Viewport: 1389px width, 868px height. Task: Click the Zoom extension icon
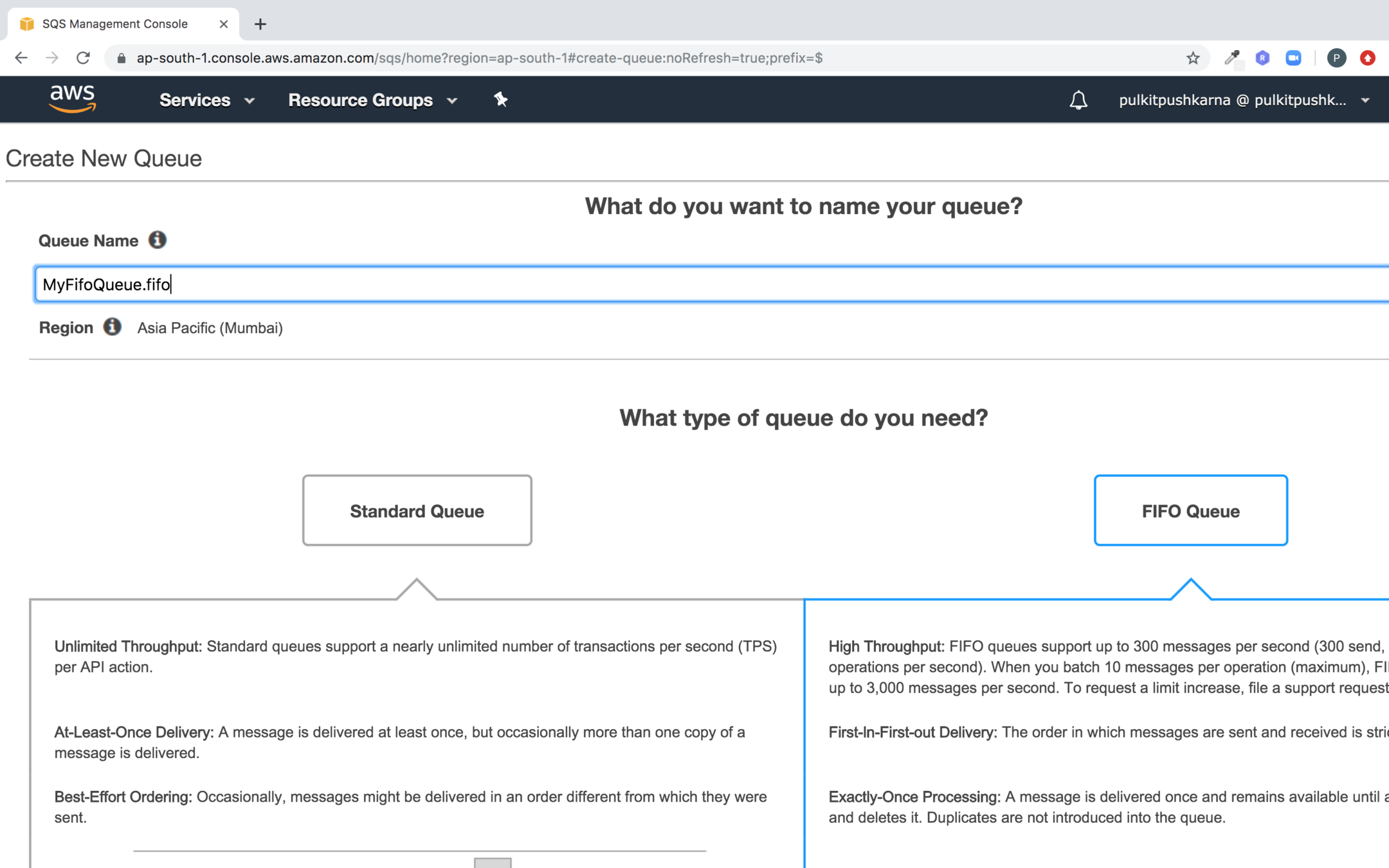tap(1293, 58)
